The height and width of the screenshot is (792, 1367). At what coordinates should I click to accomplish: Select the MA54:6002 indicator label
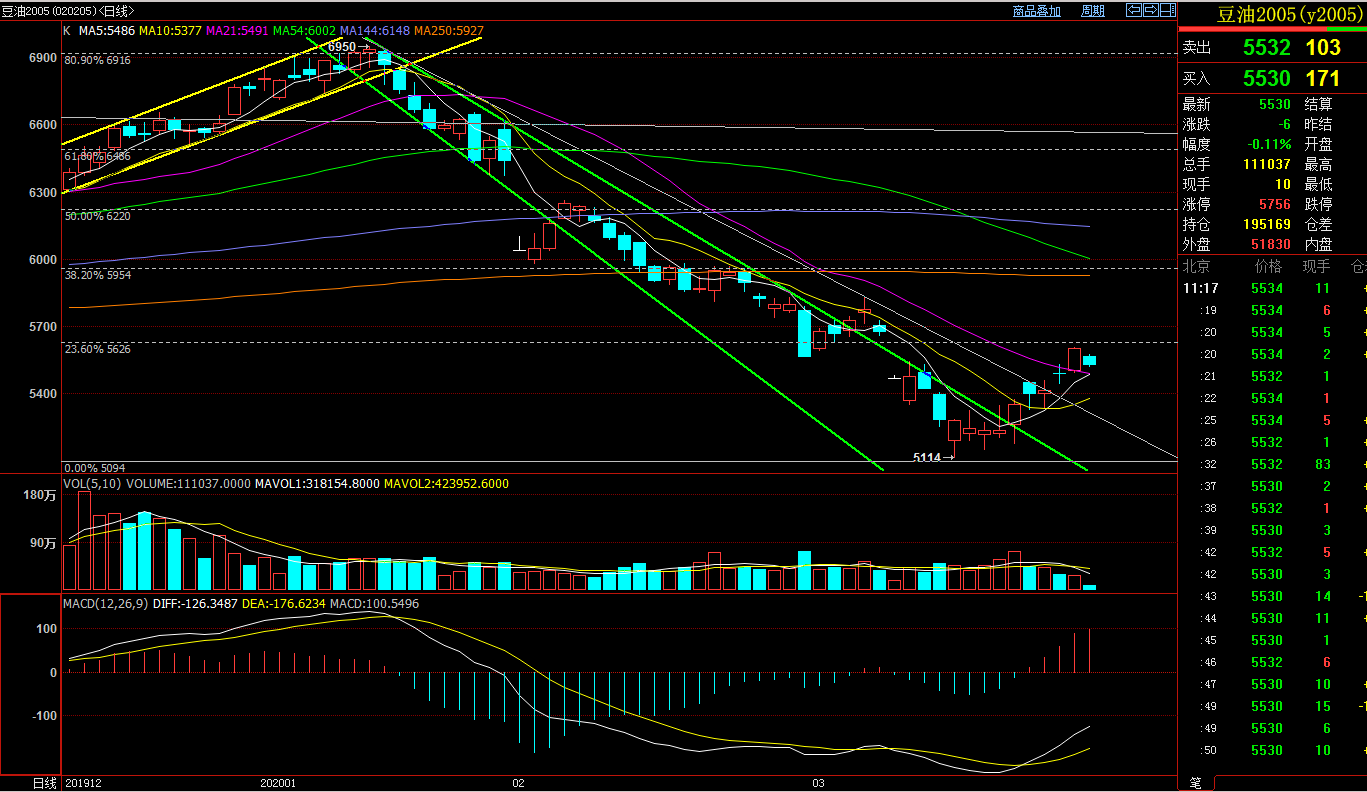click(304, 31)
